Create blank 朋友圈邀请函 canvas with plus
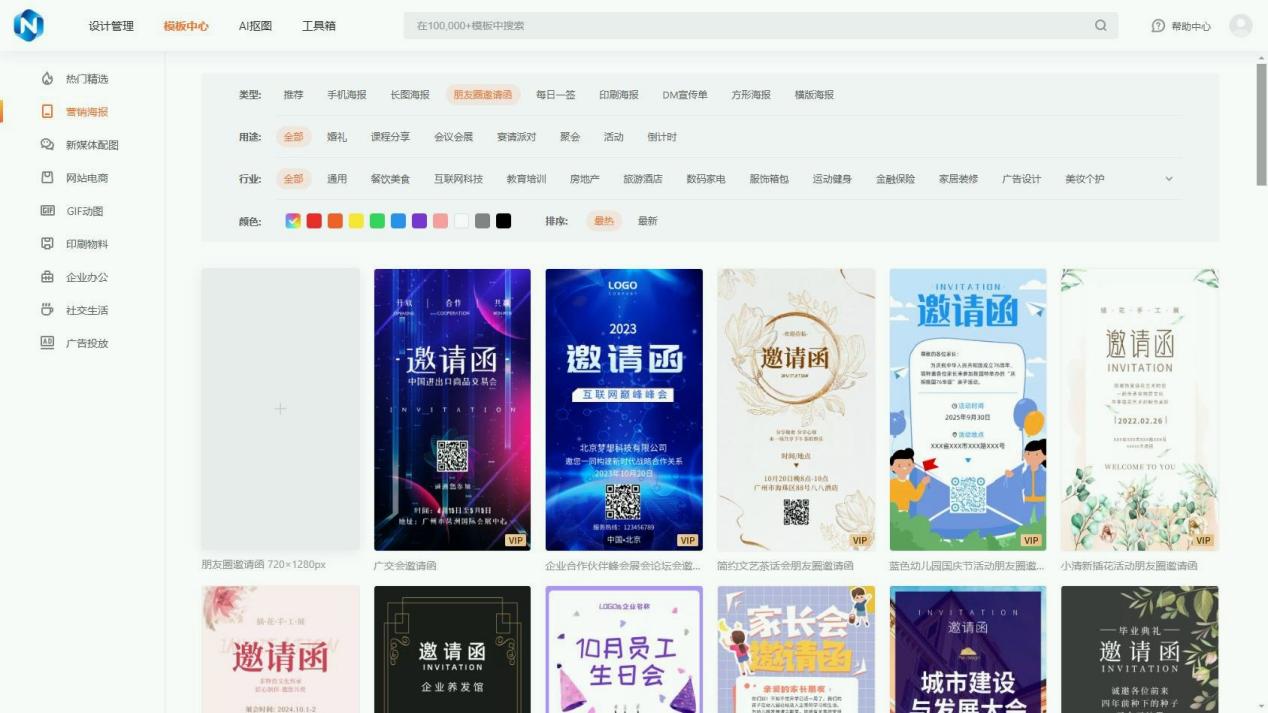Screen dimensions: 1268x713 tap(280, 409)
